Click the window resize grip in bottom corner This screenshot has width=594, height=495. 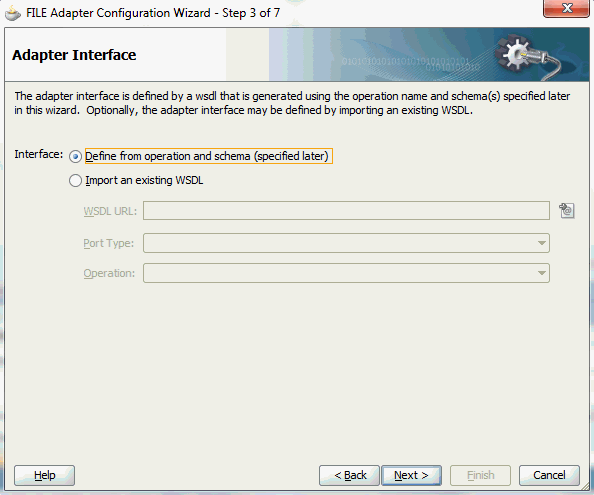pyautogui.click(x=586, y=489)
